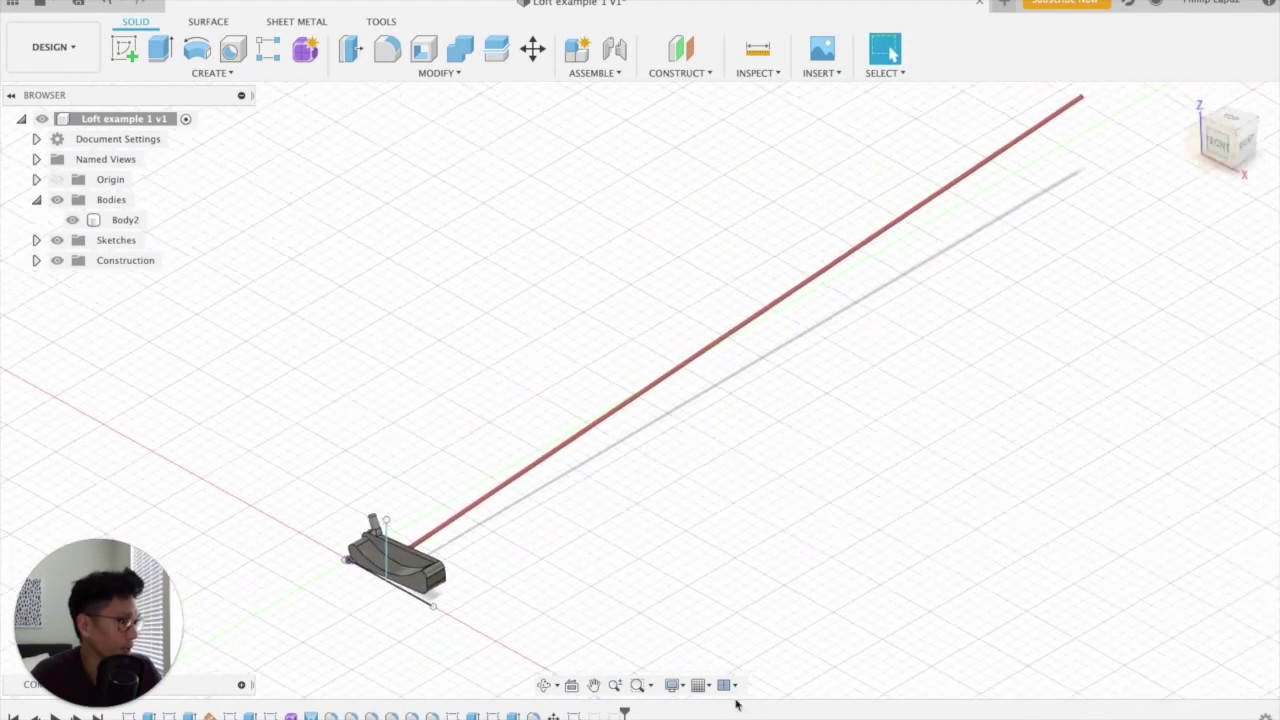Click the Zoom Window icon

click(x=615, y=685)
